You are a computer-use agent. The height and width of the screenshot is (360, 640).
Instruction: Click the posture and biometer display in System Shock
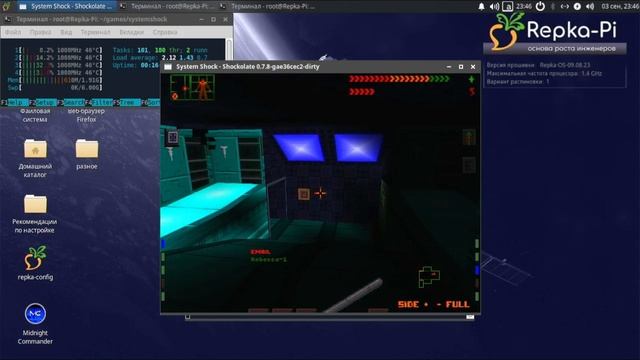tap(192, 87)
